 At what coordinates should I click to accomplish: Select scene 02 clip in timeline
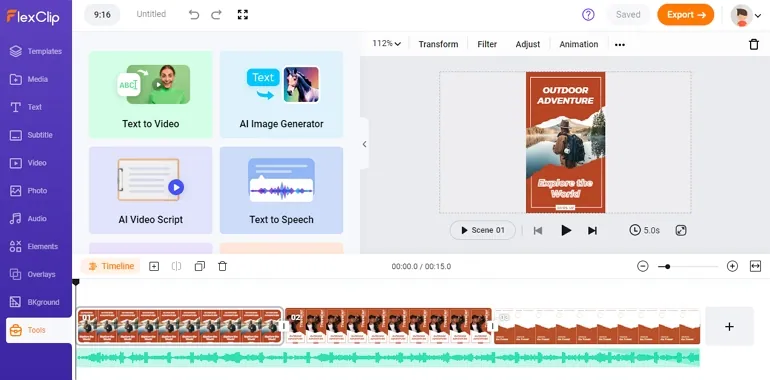pyautogui.click(x=388, y=326)
